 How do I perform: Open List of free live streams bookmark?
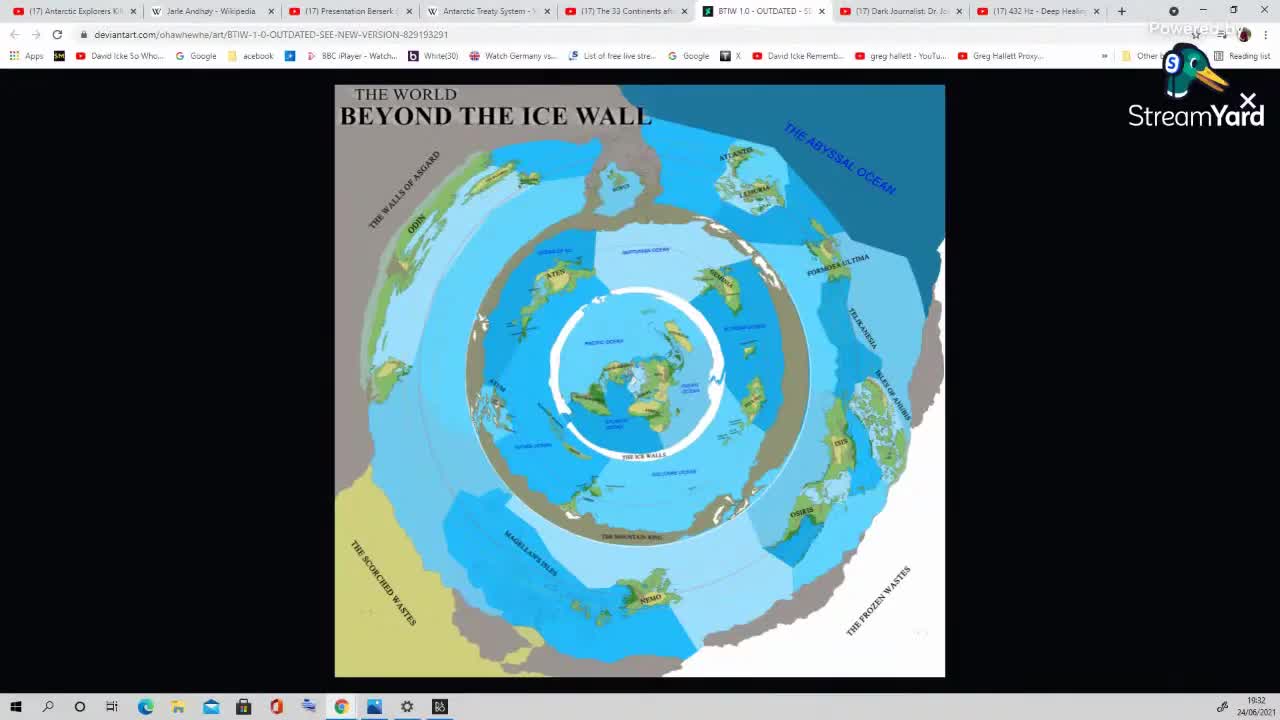[x=612, y=56]
